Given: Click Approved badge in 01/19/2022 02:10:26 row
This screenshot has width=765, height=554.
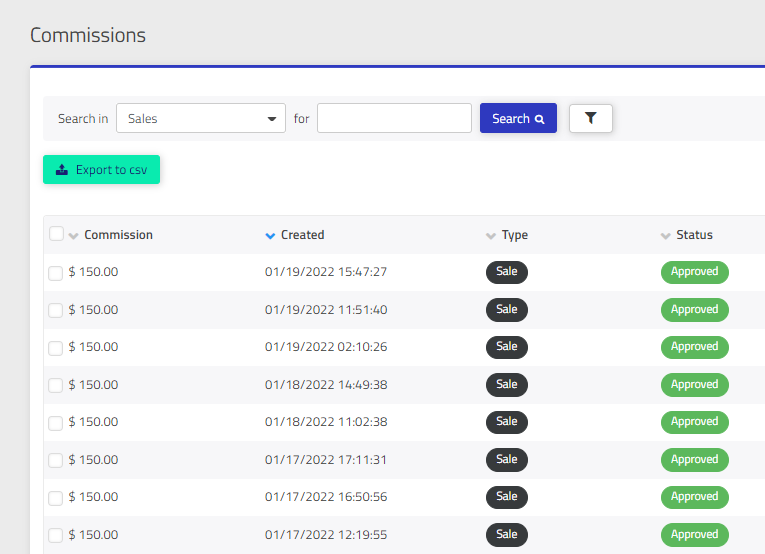Looking at the screenshot, I should pos(694,347).
